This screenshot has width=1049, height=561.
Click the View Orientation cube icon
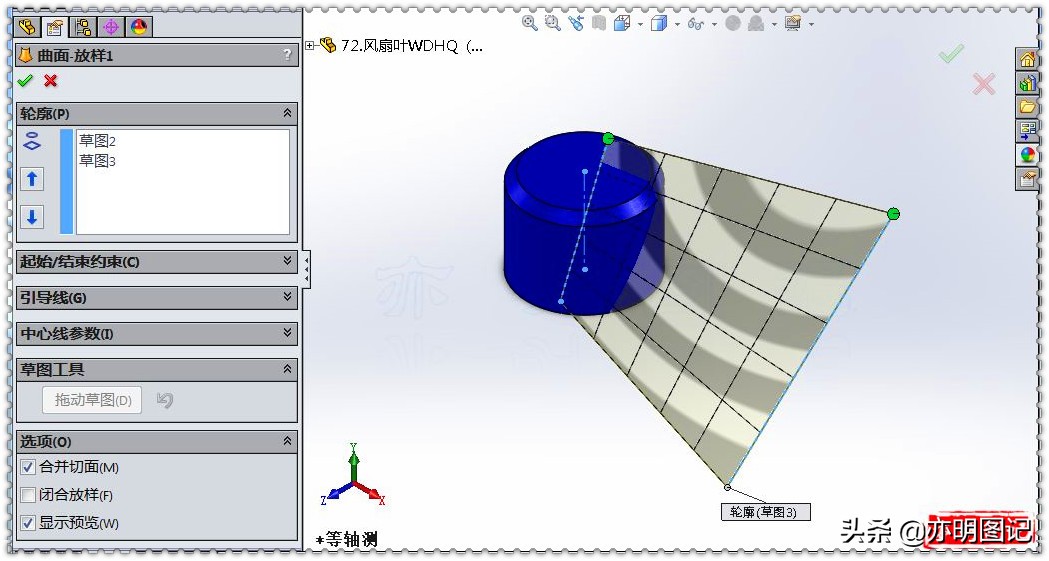click(x=622, y=23)
